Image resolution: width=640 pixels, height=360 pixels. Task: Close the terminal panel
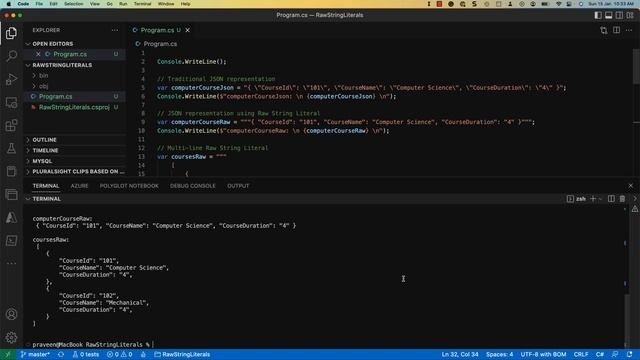[x=631, y=186]
